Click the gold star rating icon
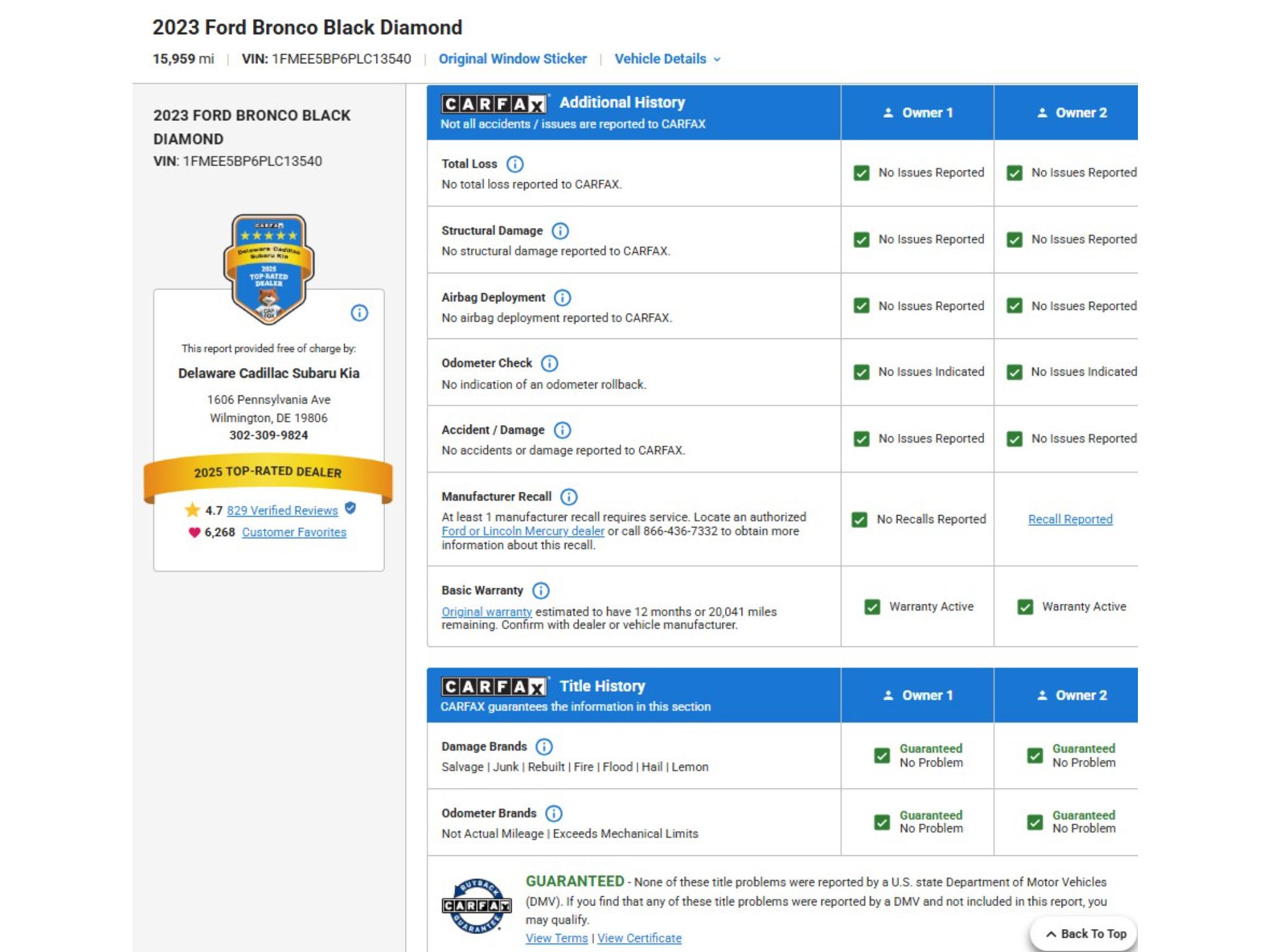Viewport: 1270px width, 952px height. pos(192,510)
